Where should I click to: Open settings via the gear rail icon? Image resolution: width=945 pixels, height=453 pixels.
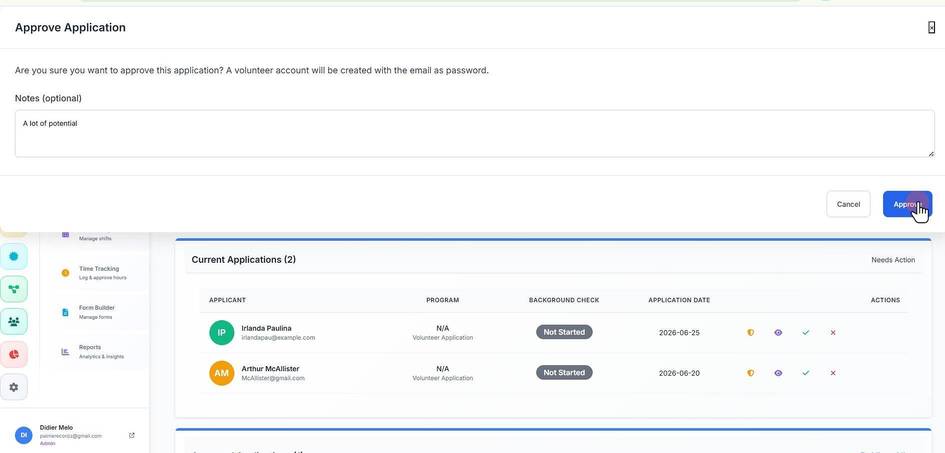14,387
